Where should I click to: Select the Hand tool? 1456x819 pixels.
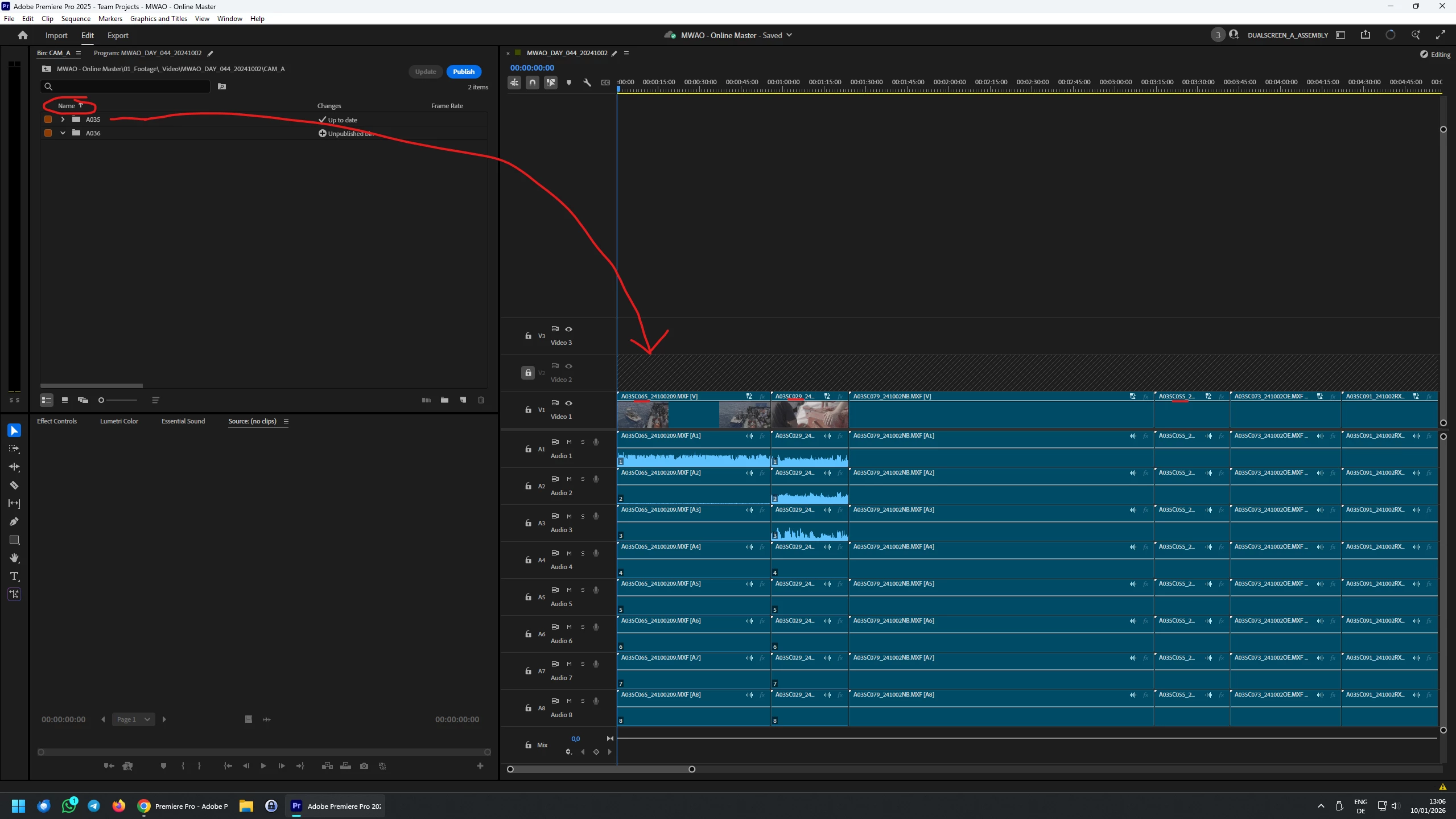(14, 558)
